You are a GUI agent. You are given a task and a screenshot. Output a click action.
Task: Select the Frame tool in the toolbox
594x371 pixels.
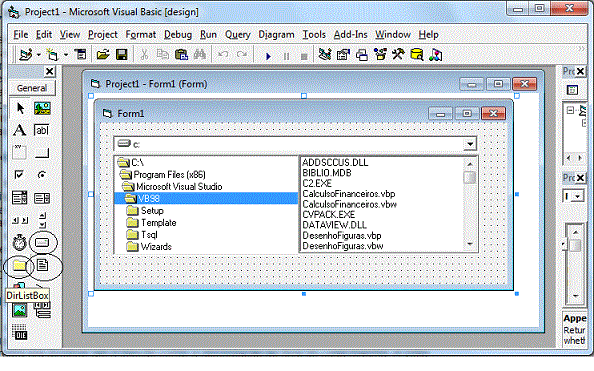click(20, 152)
